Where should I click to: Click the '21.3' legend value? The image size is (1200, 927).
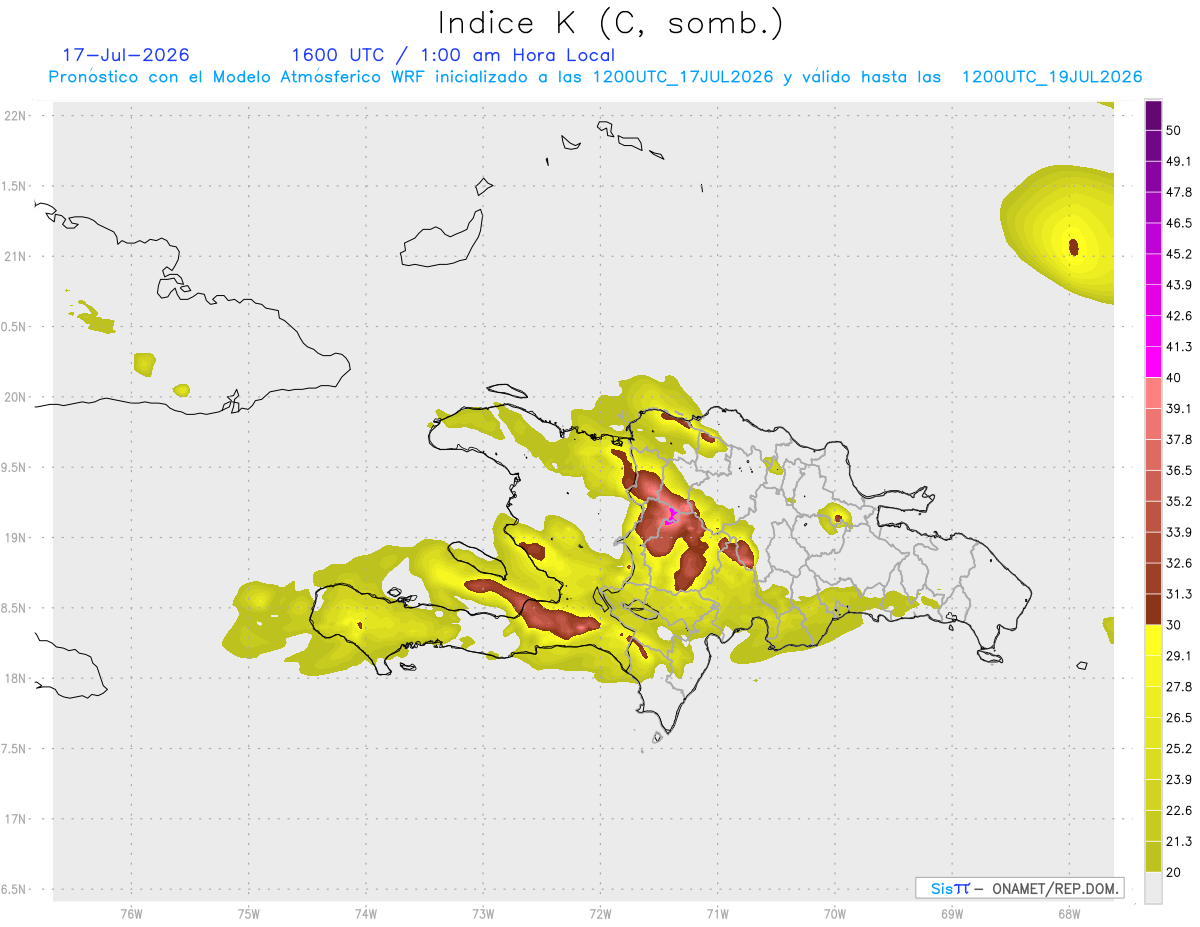(1179, 841)
